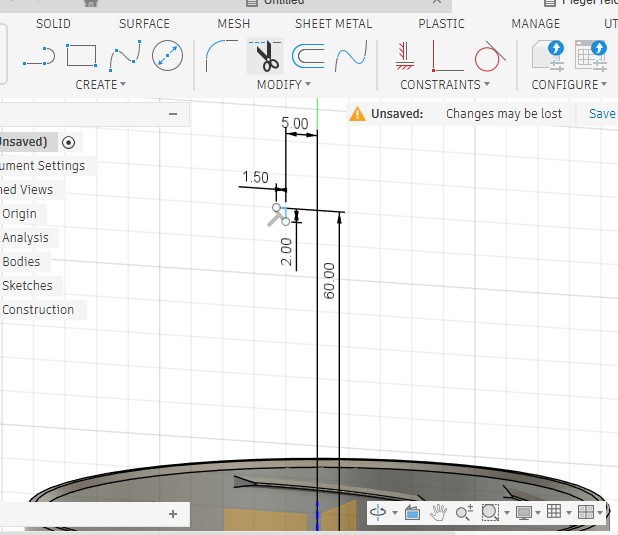
Task: Activate the Fillet tool
Action: tap(222, 55)
